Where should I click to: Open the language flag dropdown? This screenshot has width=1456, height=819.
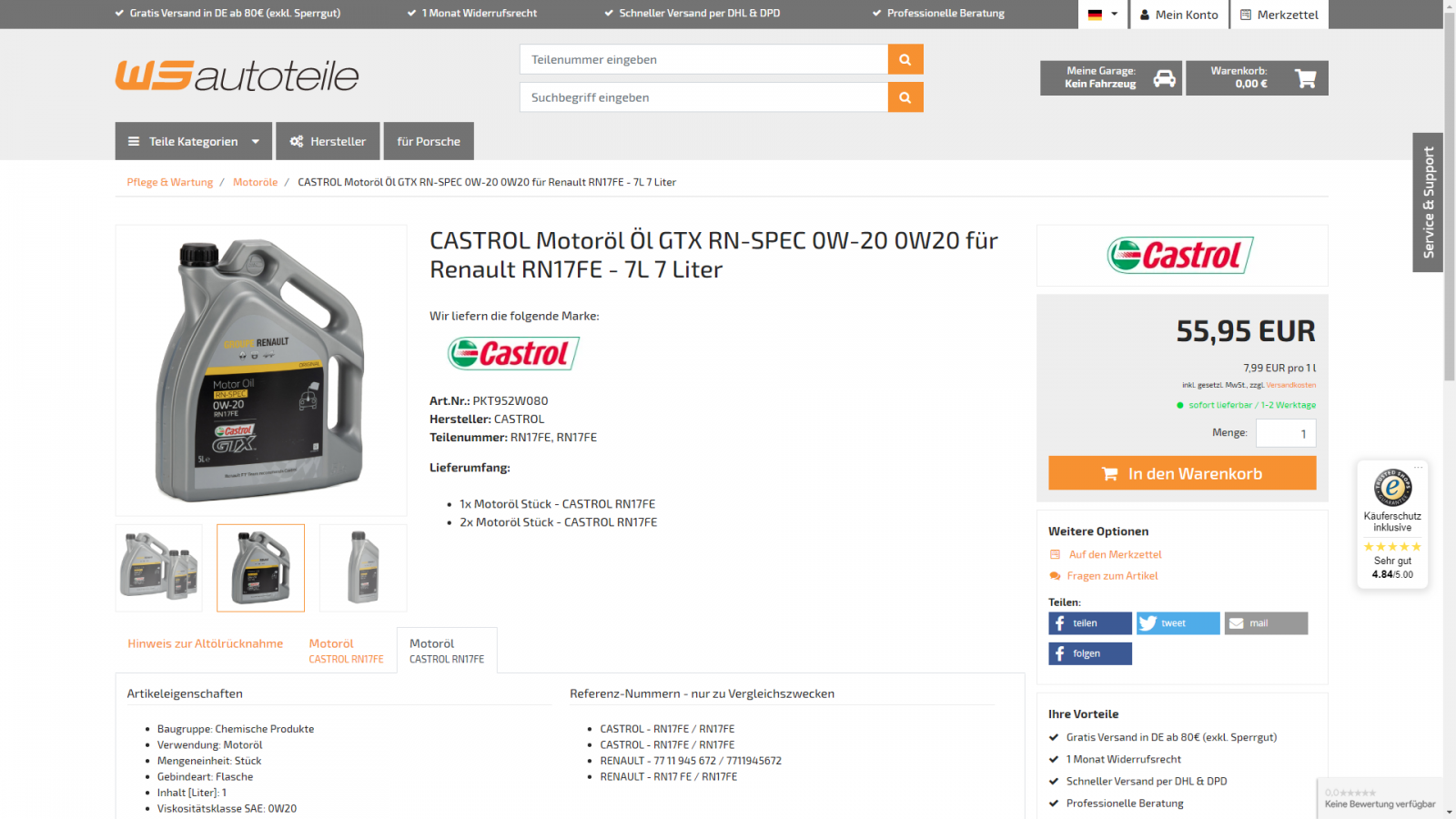(x=1103, y=15)
